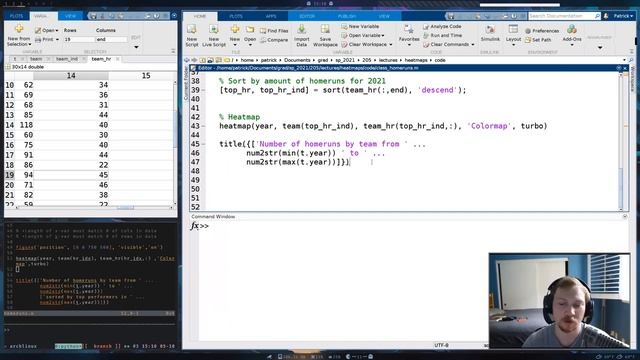Open Preferences
The width and height of the screenshot is (640, 360).
542,31
